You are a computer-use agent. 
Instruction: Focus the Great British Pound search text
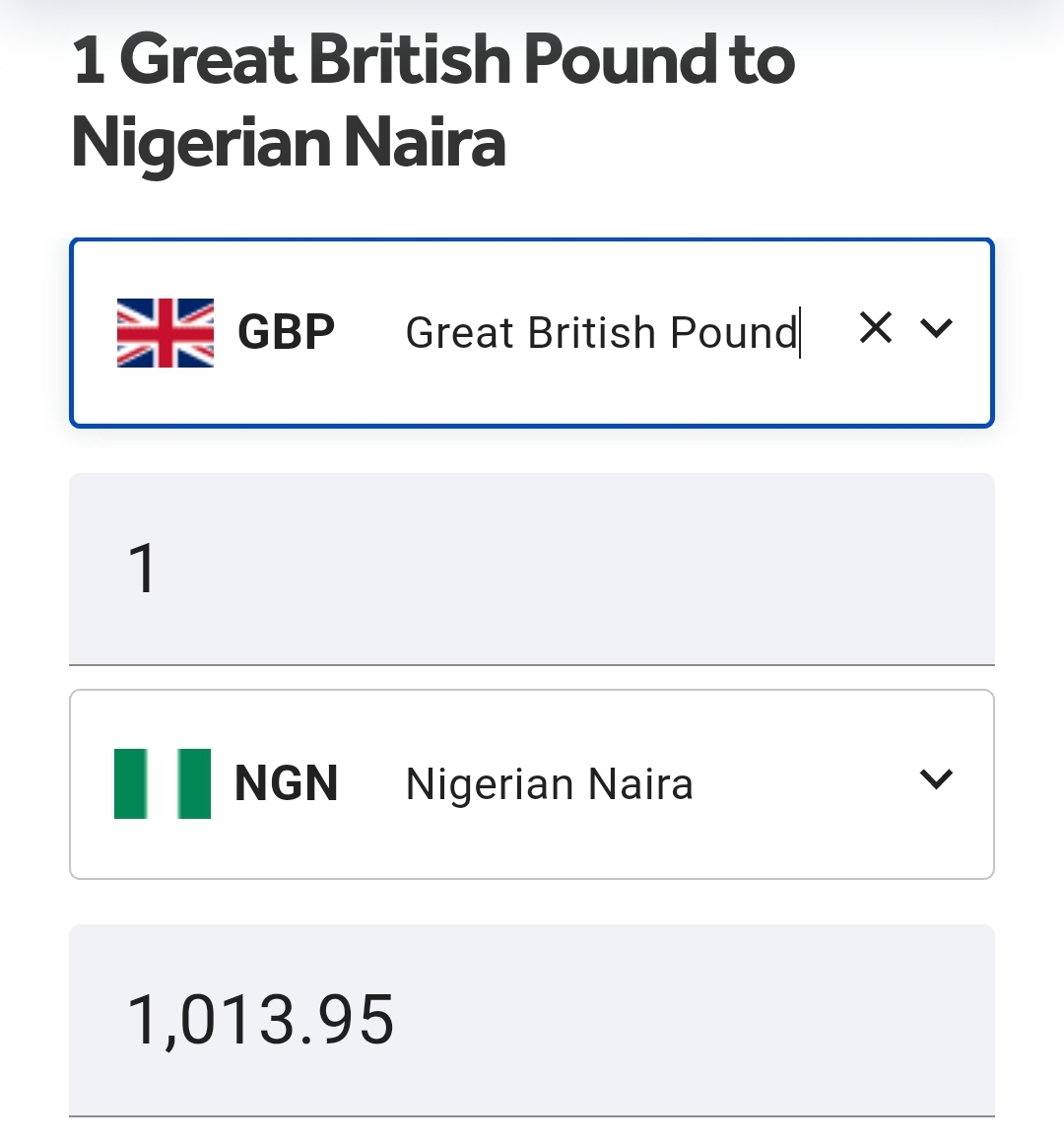[x=601, y=333]
